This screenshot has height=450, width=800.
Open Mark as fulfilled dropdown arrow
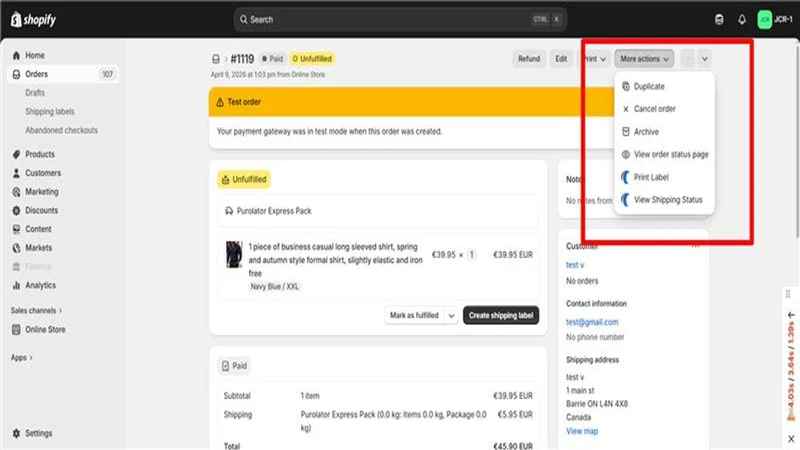[451, 315]
